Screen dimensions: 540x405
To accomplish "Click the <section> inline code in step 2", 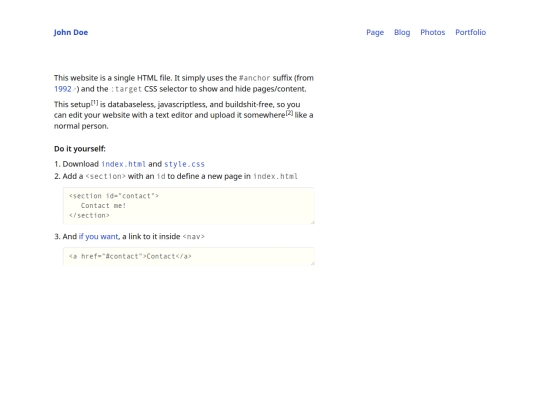I will 105,176.
